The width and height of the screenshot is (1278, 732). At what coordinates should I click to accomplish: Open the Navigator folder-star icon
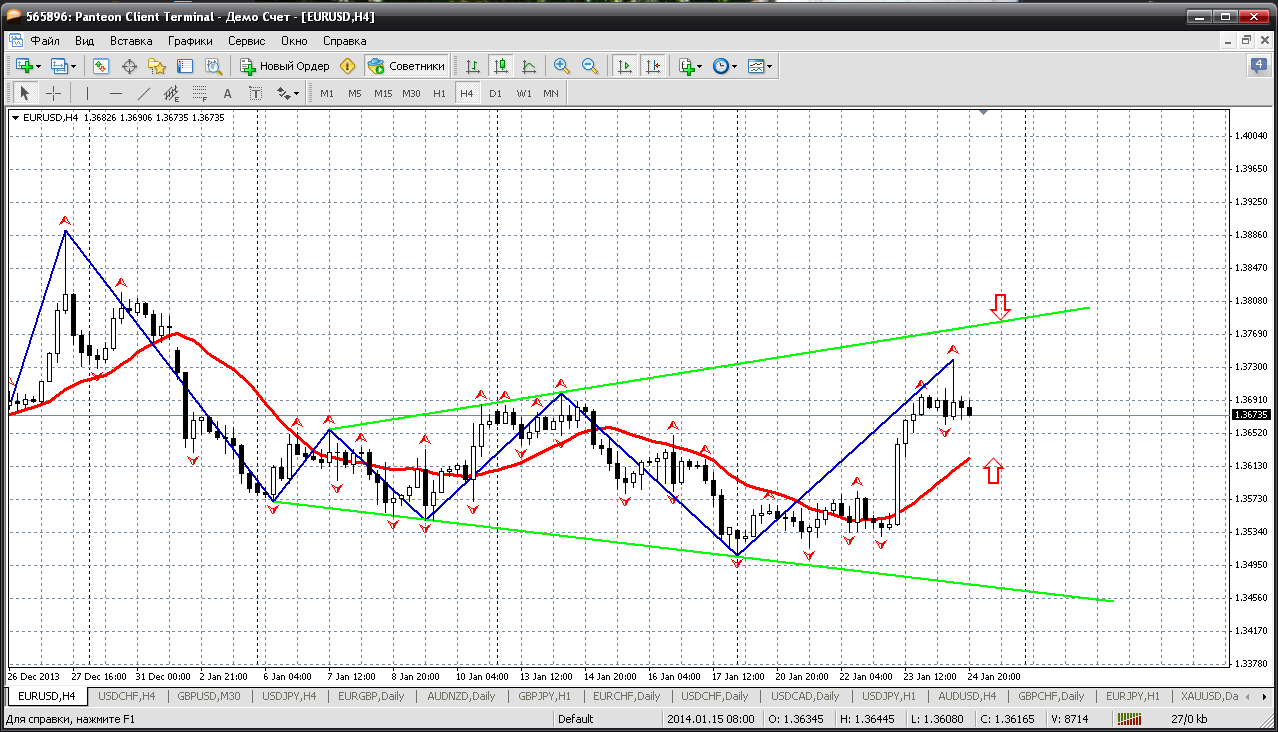pyautogui.click(x=157, y=66)
